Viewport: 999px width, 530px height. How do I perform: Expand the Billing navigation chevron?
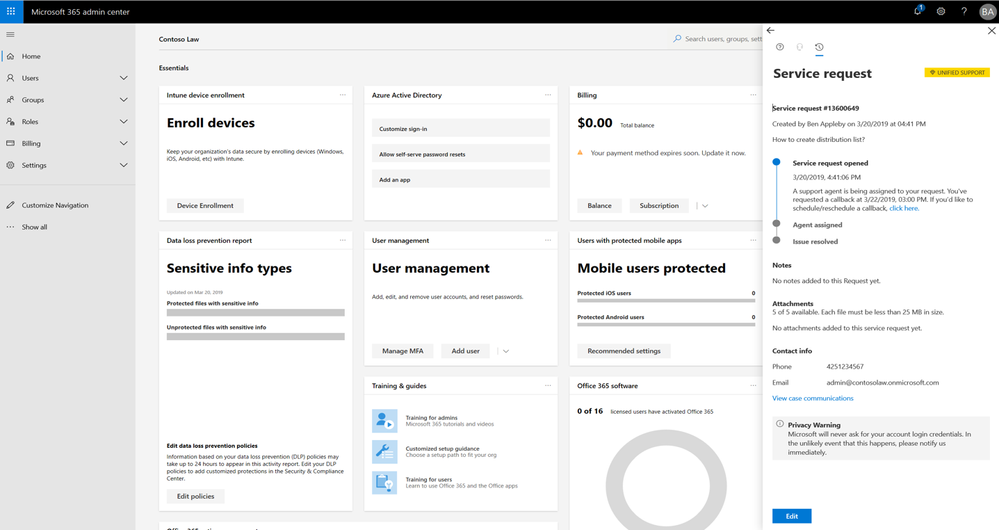click(124, 143)
